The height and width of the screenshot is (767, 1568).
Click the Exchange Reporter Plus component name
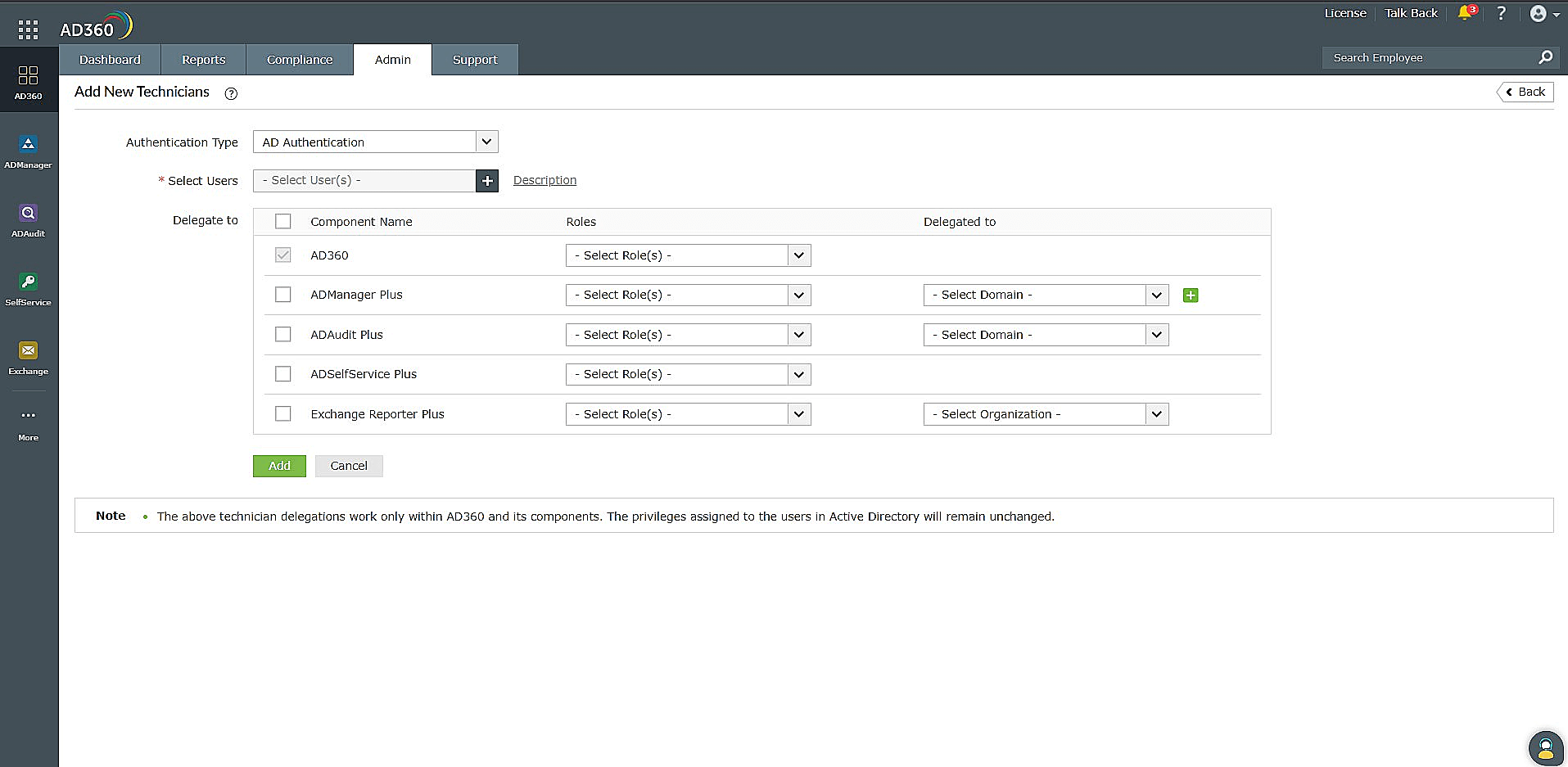[x=377, y=414]
